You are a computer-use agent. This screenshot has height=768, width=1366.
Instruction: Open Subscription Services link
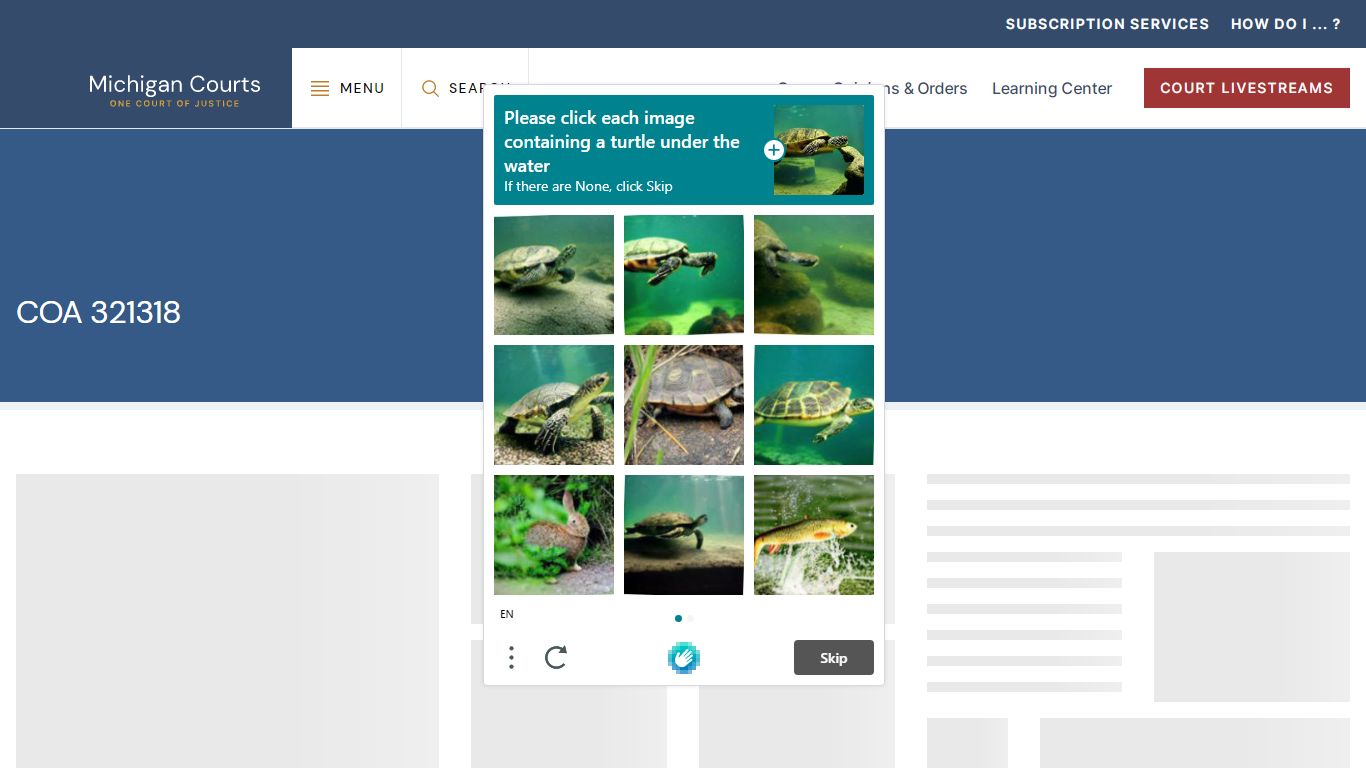coord(1107,24)
